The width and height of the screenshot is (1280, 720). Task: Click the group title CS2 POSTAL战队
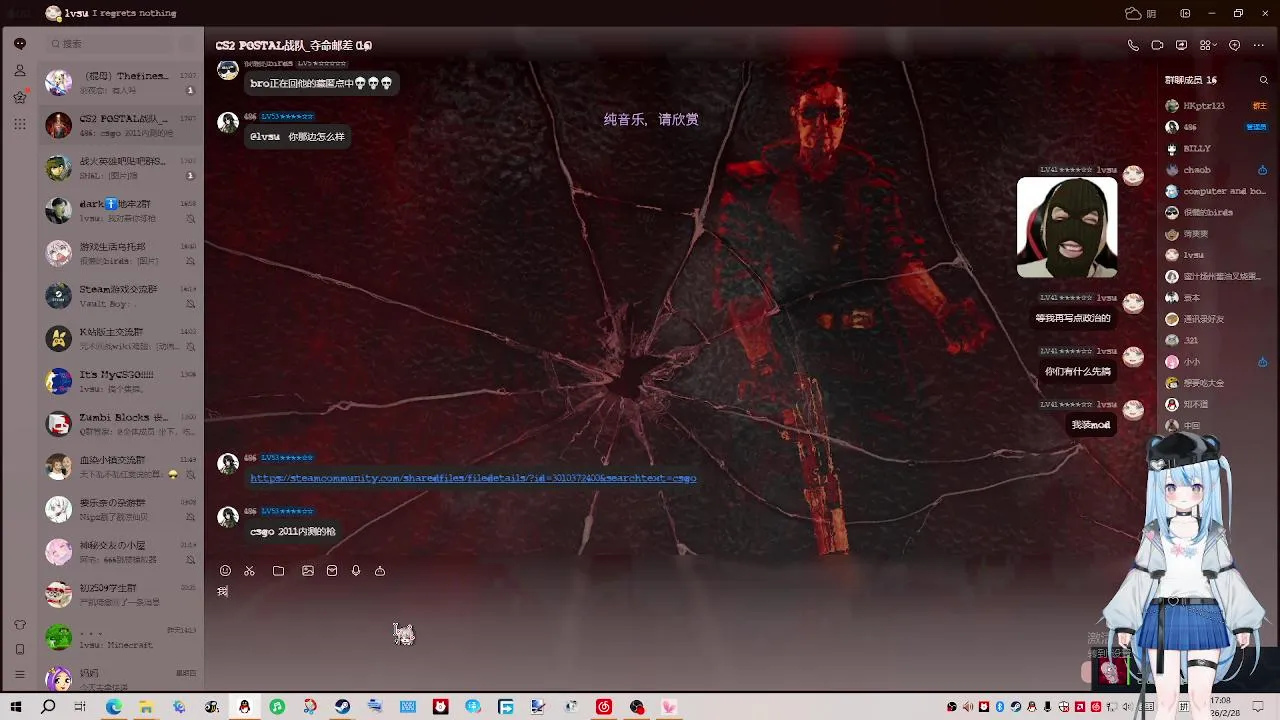(293, 45)
